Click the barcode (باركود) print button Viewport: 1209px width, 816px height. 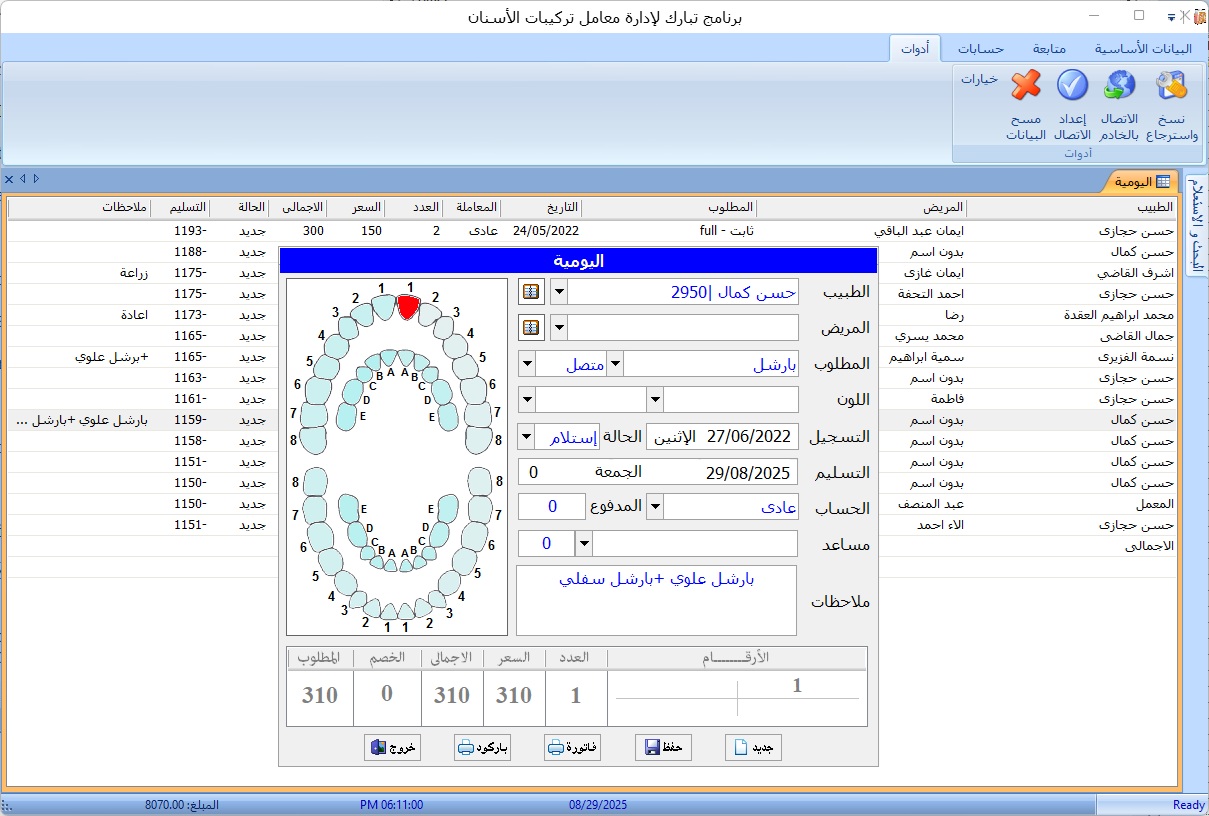(x=482, y=748)
